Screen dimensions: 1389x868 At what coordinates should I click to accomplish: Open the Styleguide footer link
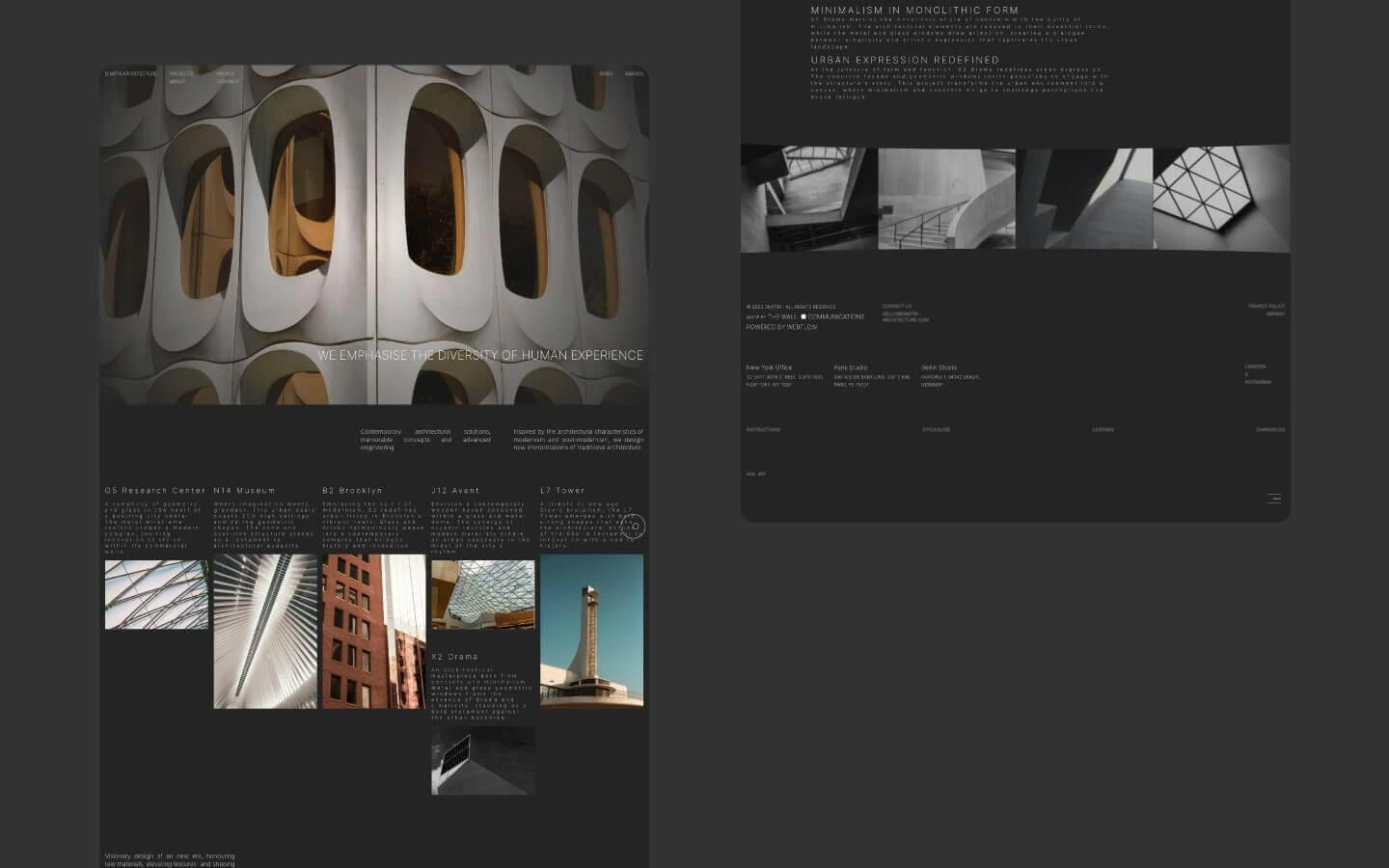tap(936, 429)
